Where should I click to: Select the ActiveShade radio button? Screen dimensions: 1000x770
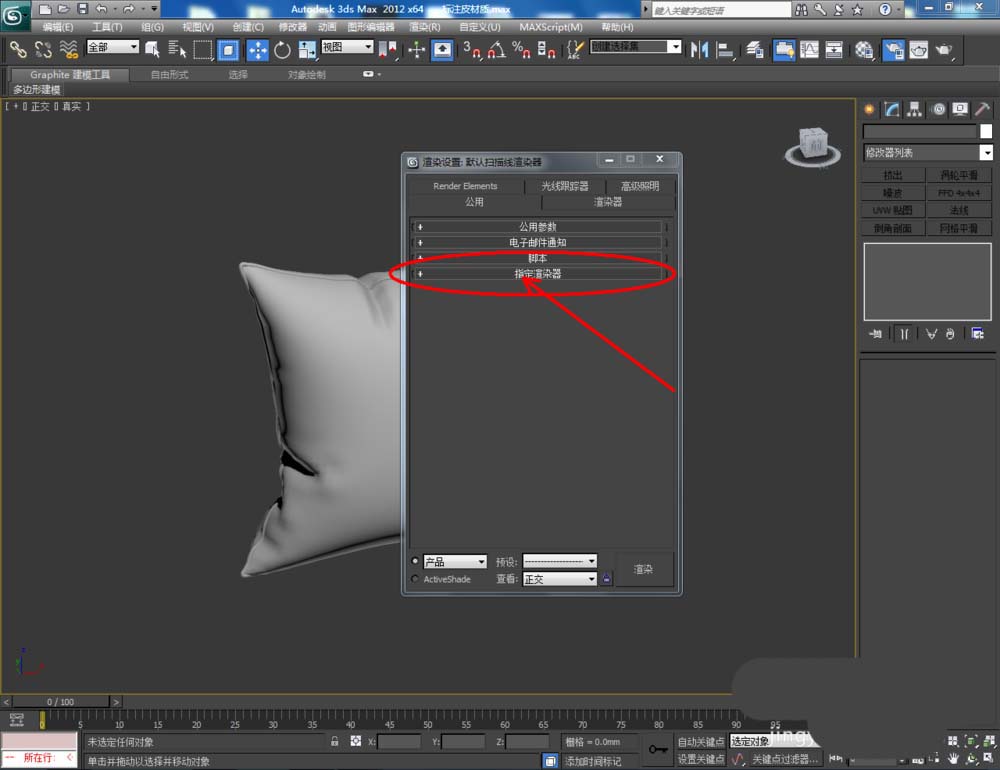pos(415,579)
